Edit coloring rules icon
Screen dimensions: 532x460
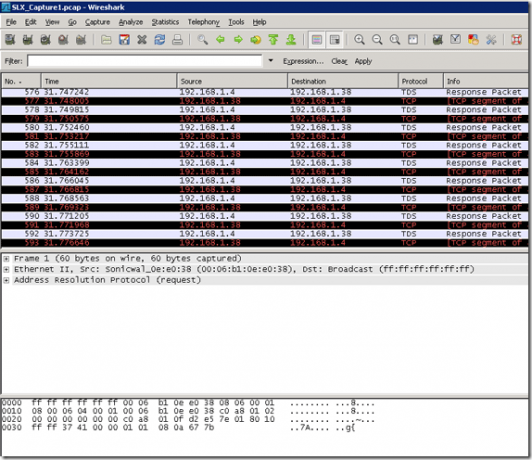473,40
